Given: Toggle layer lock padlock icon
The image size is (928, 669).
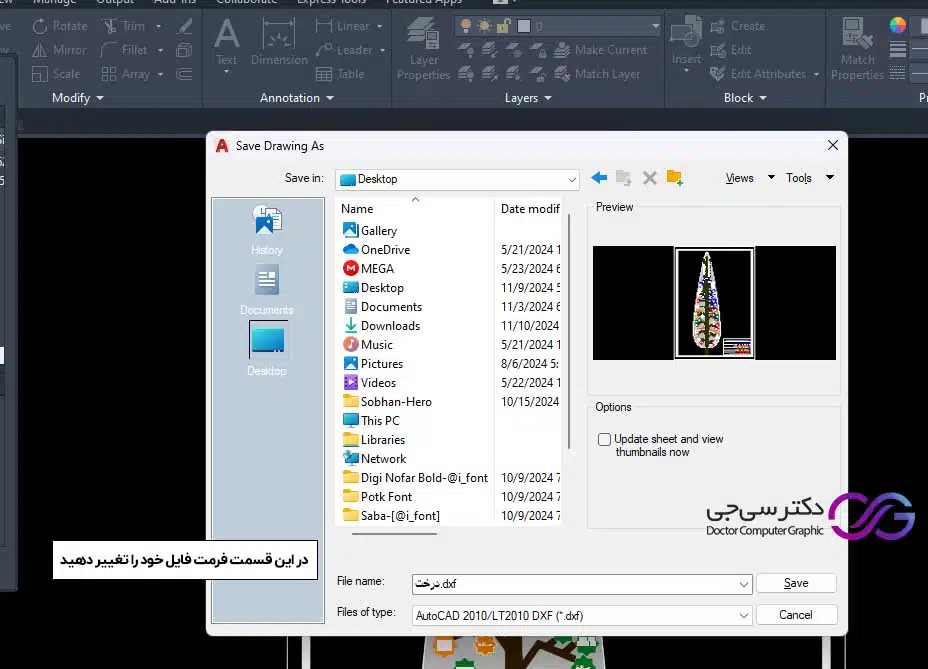Looking at the screenshot, I should tap(504, 26).
